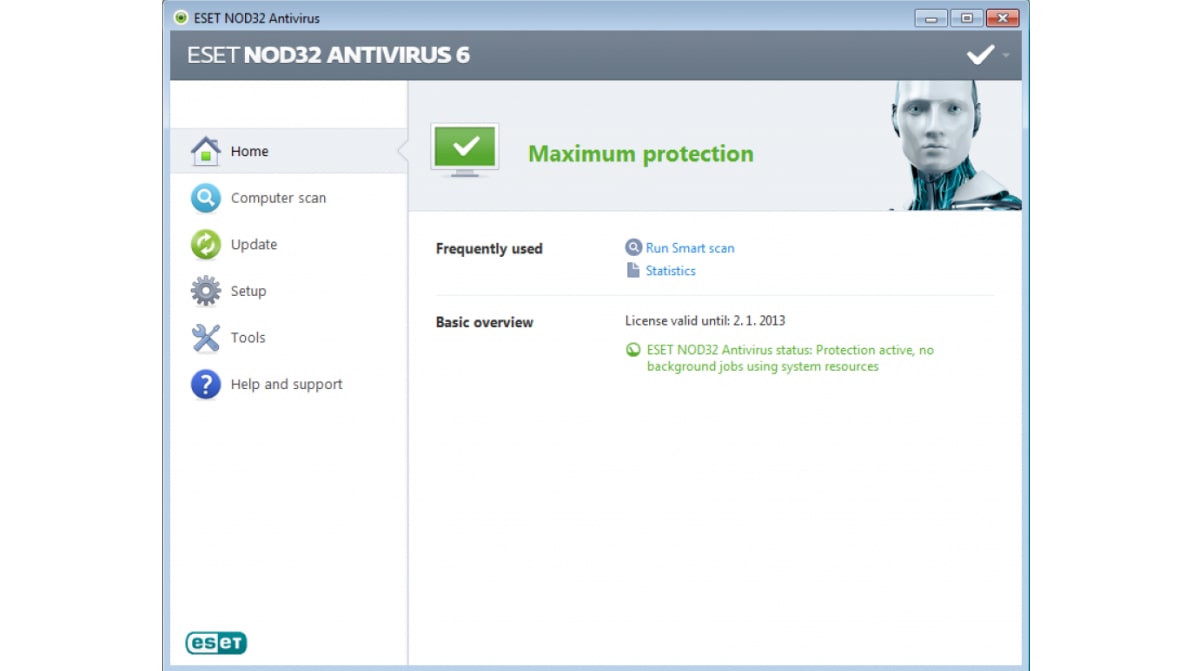Minimize the ESET NOD32 Antivirus window
Image resolution: width=1192 pixels, height=671 pixels.
click(x=930, y=18)
